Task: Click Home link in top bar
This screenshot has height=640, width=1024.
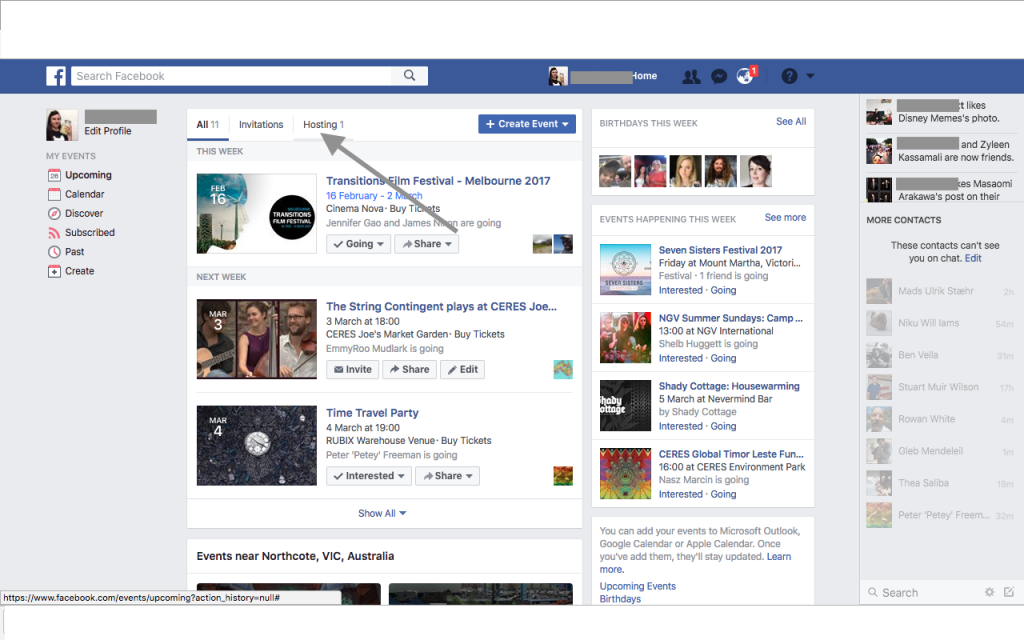Action: tap(644, 76)
